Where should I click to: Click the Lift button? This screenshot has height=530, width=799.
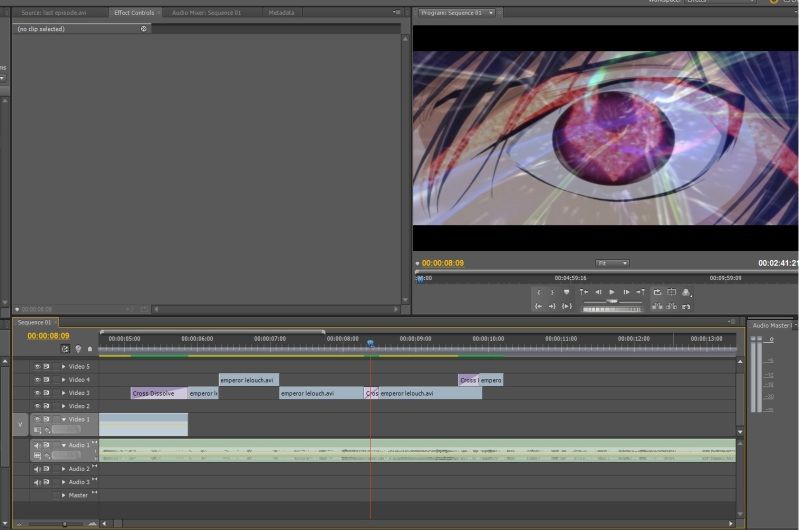657,306
